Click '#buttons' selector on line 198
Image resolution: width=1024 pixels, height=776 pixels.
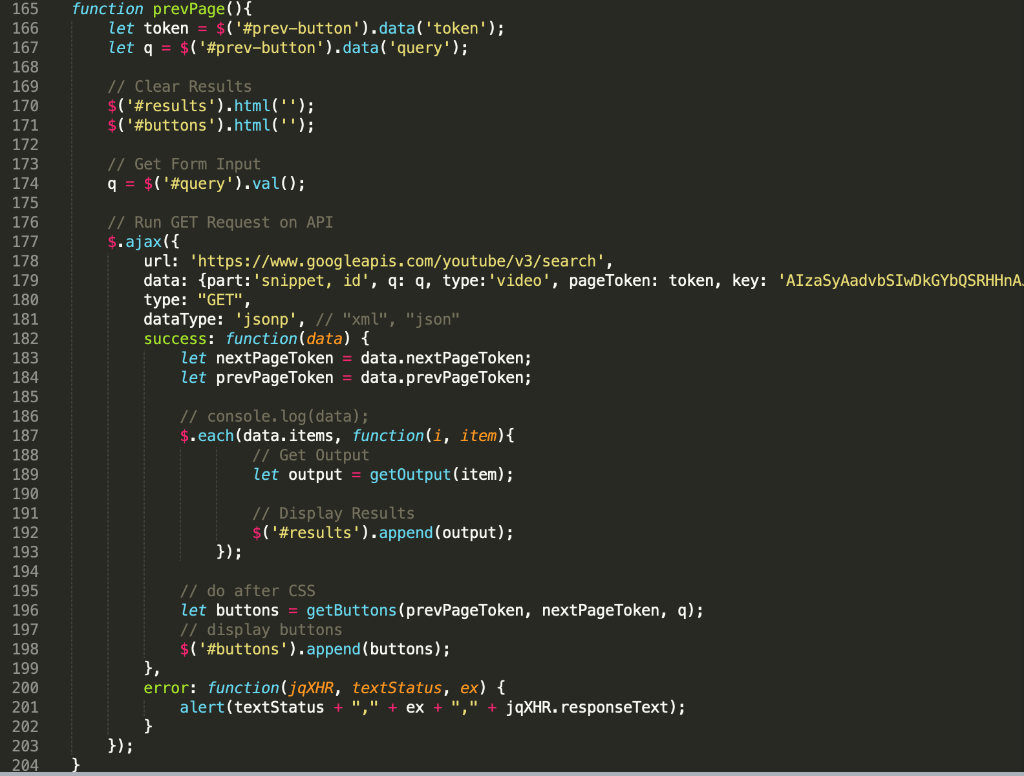(243, 649)
